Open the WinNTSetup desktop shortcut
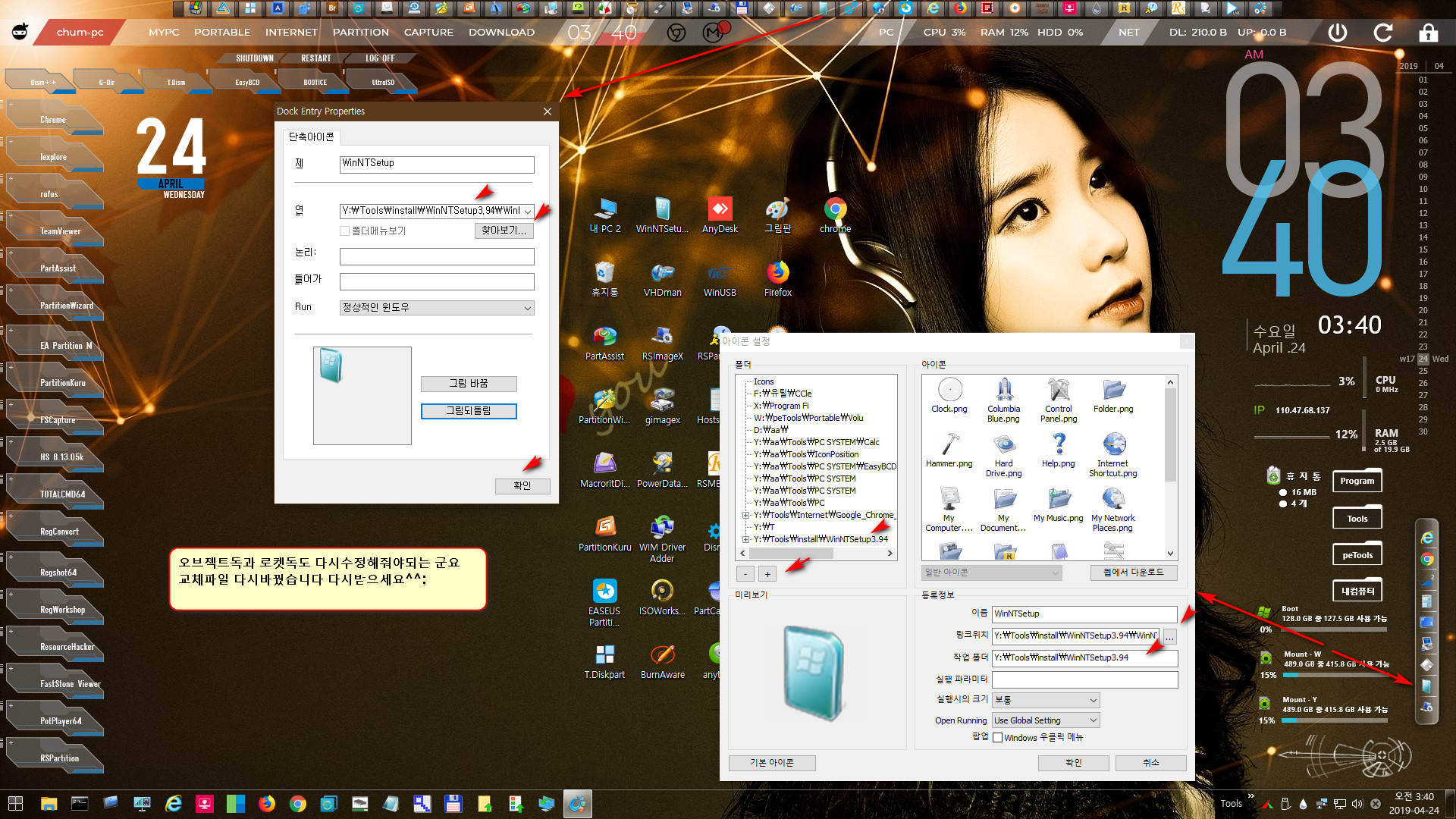Screen dimensions: 1456x819 (x=662, y=215)
